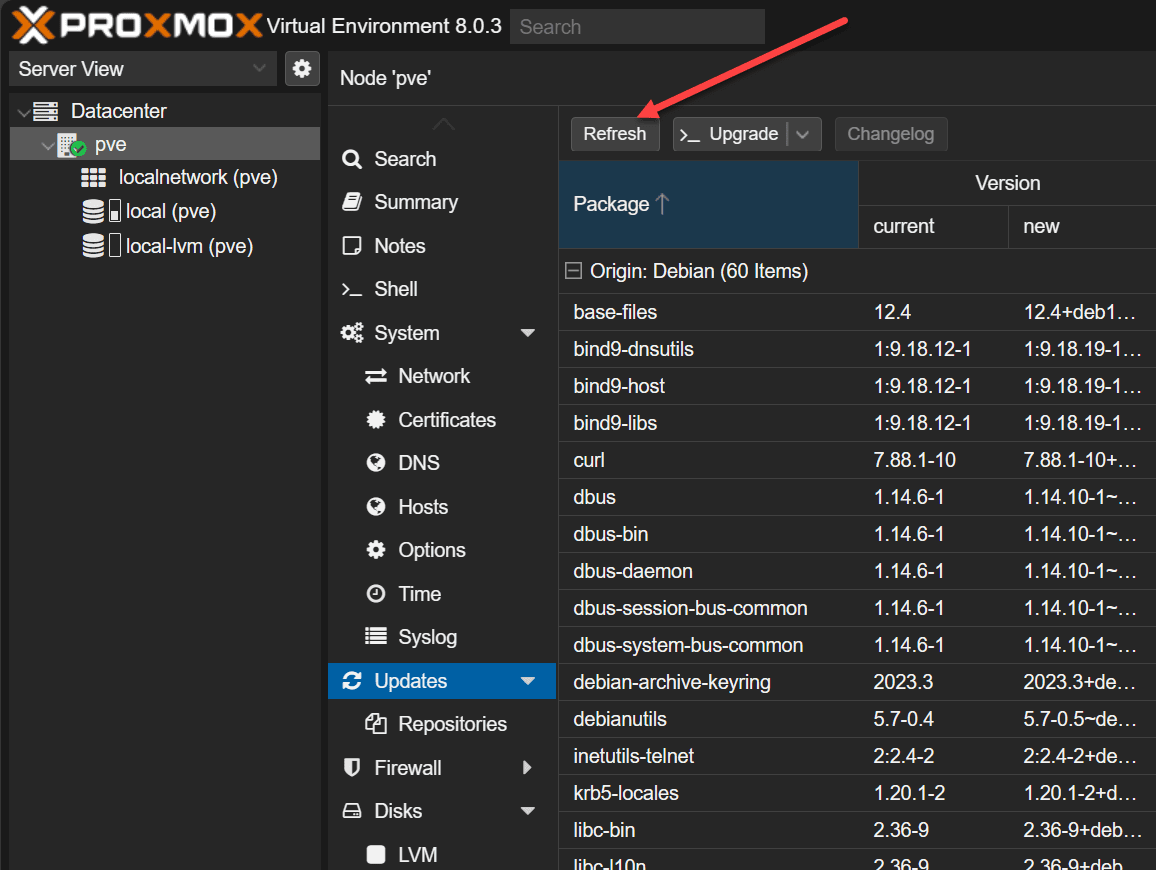Click the new version column header
The height and width of the screenshot is (870, 1156).
click(1082, 226)
